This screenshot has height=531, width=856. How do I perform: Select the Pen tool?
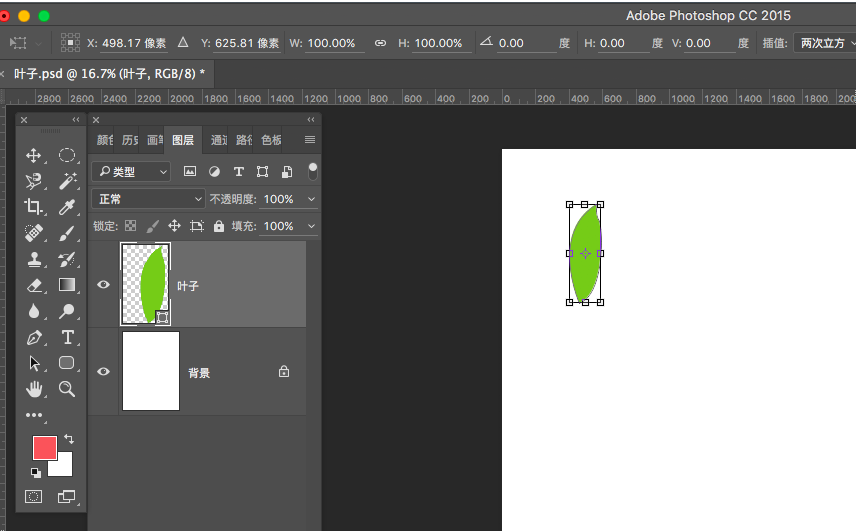(34, 337)
